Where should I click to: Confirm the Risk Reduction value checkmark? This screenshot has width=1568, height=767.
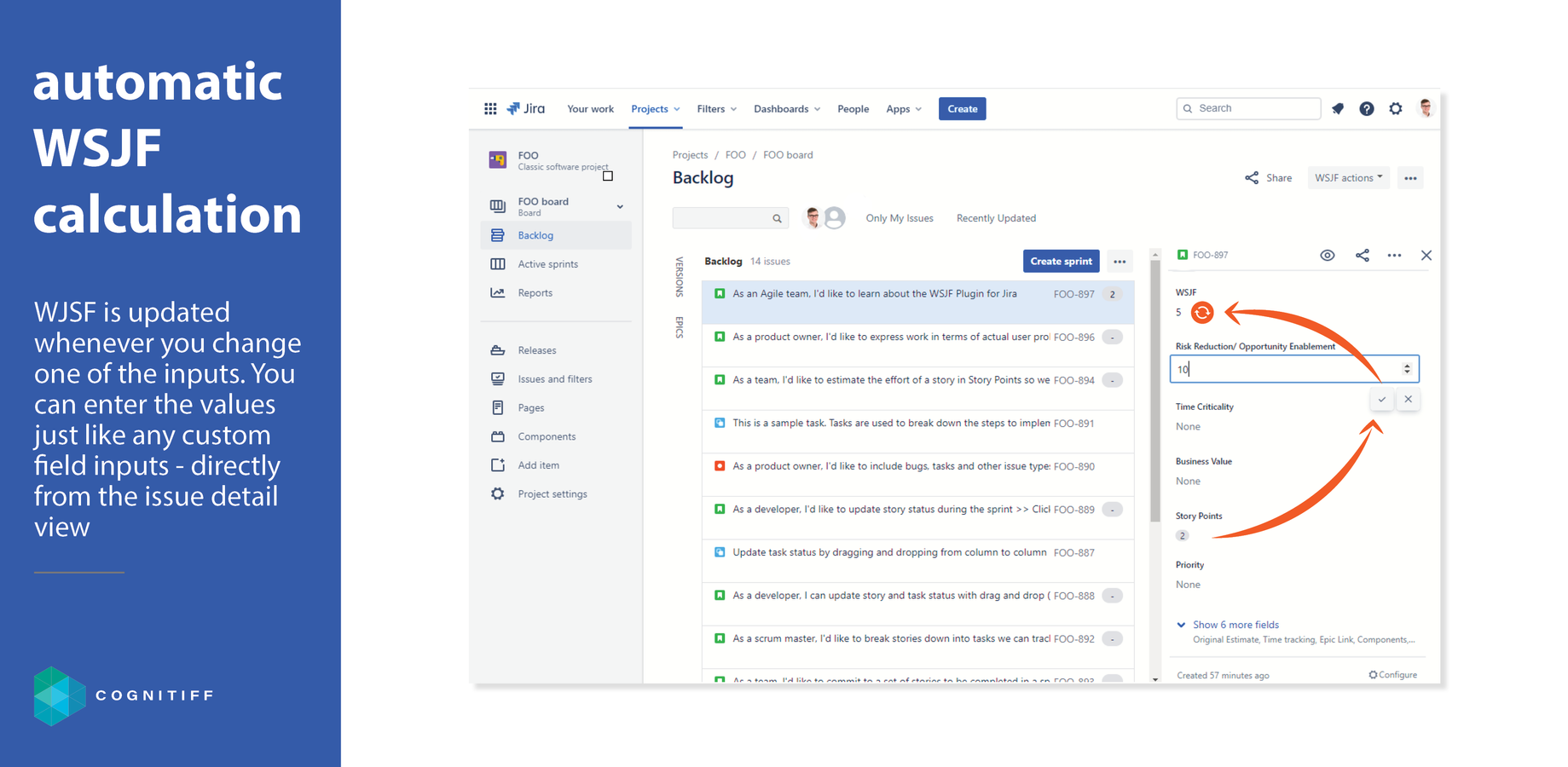(x=1382, y=400)
